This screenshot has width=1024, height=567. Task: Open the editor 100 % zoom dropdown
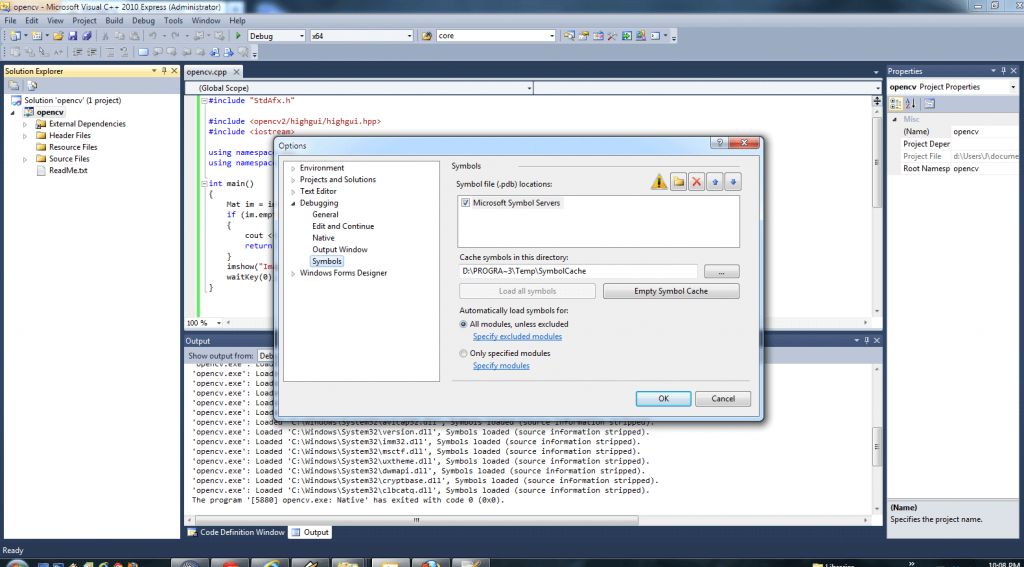[x=218, y=323]
